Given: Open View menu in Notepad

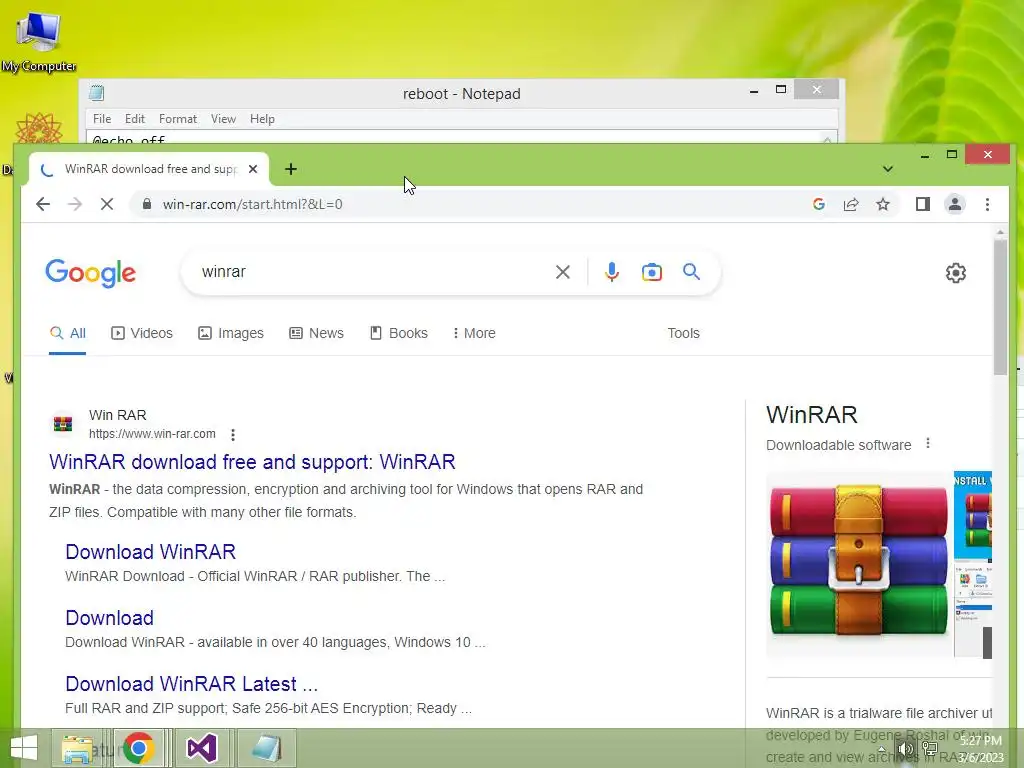Looking at the screenshot, I should (223, 119).
